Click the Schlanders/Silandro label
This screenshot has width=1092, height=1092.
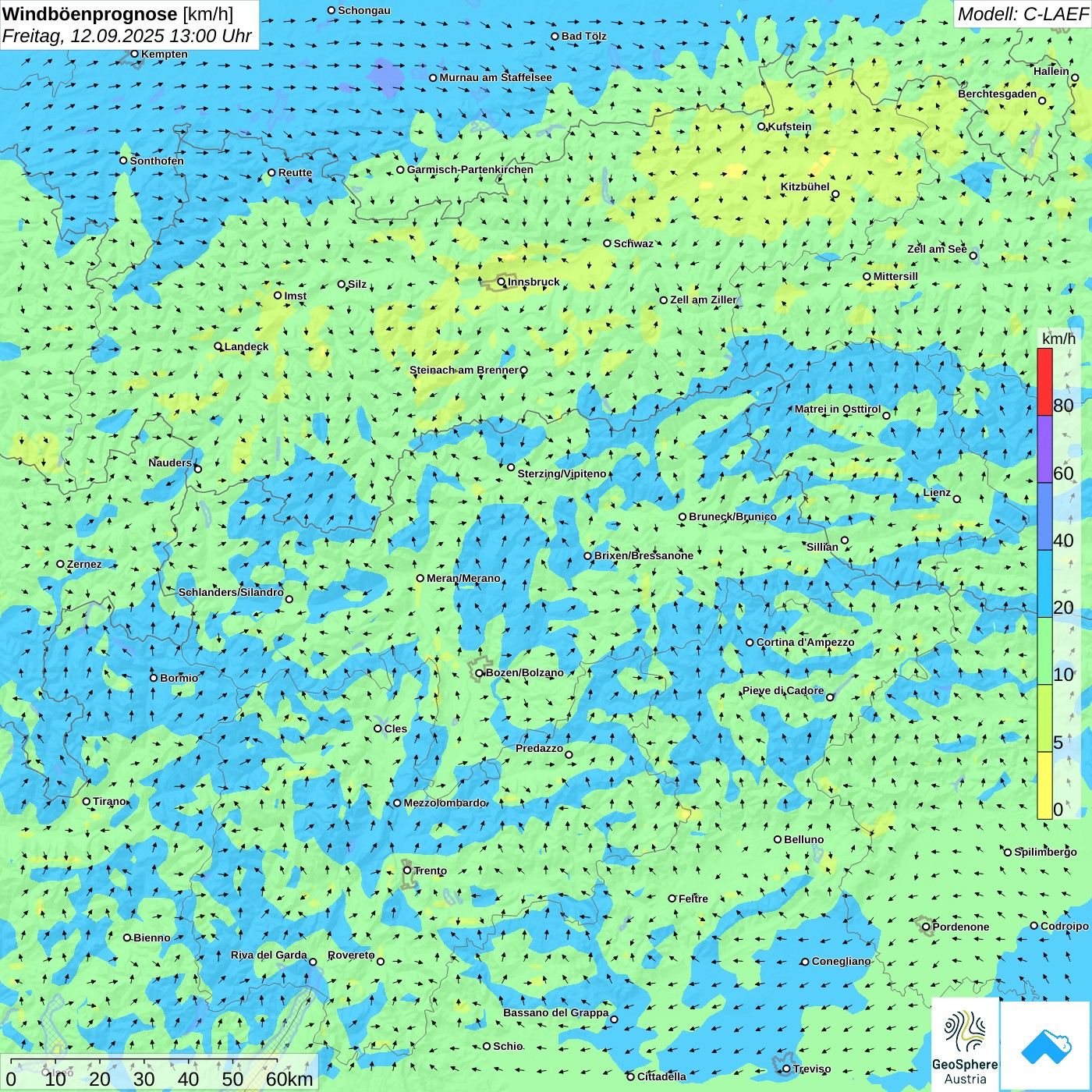click(231, 592)
